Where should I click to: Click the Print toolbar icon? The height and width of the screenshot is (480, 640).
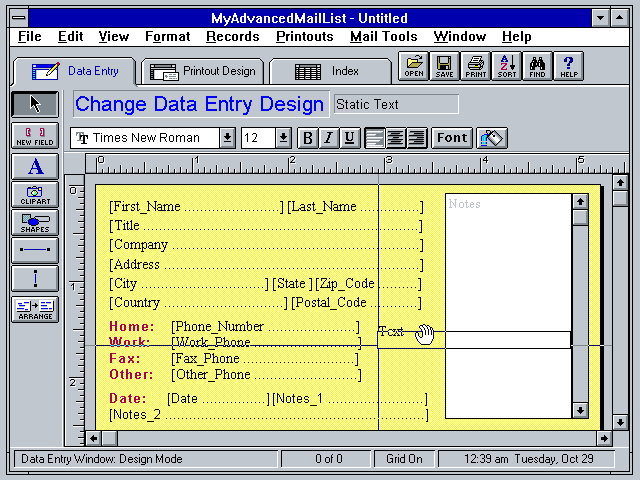point(476,66)
